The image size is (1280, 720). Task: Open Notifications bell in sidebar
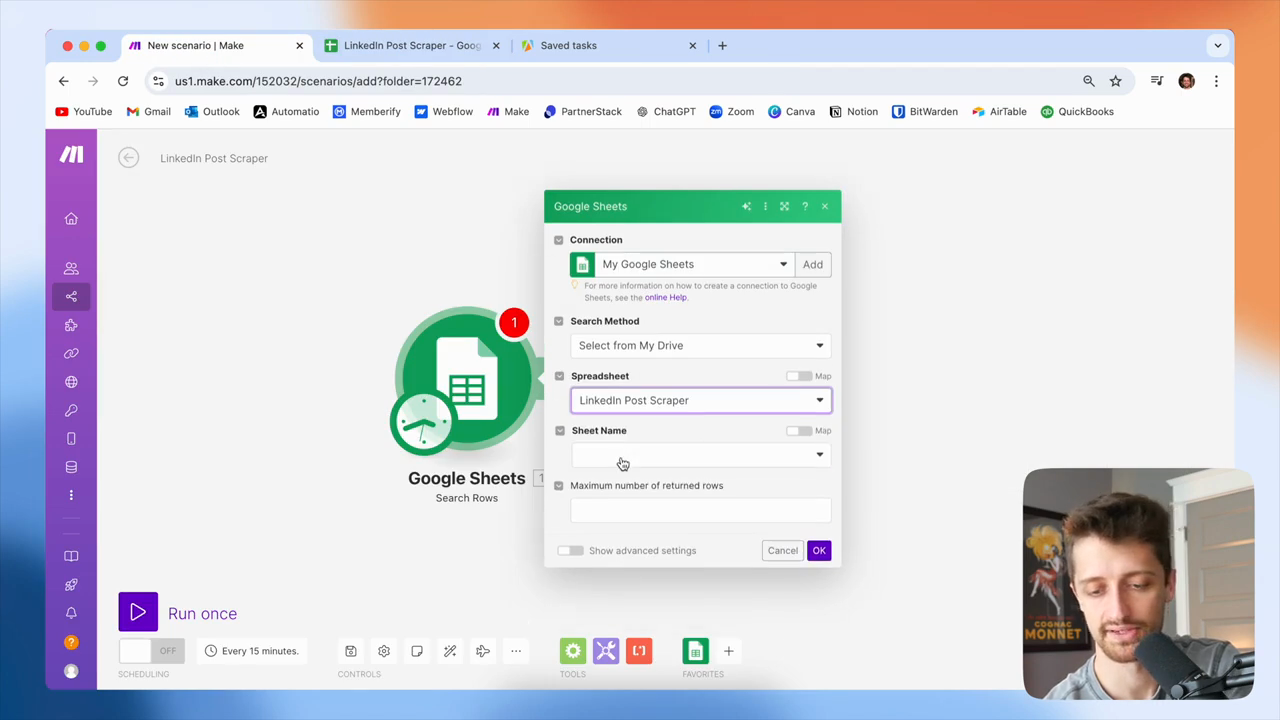pyautogui.click(x=71, y=613)
